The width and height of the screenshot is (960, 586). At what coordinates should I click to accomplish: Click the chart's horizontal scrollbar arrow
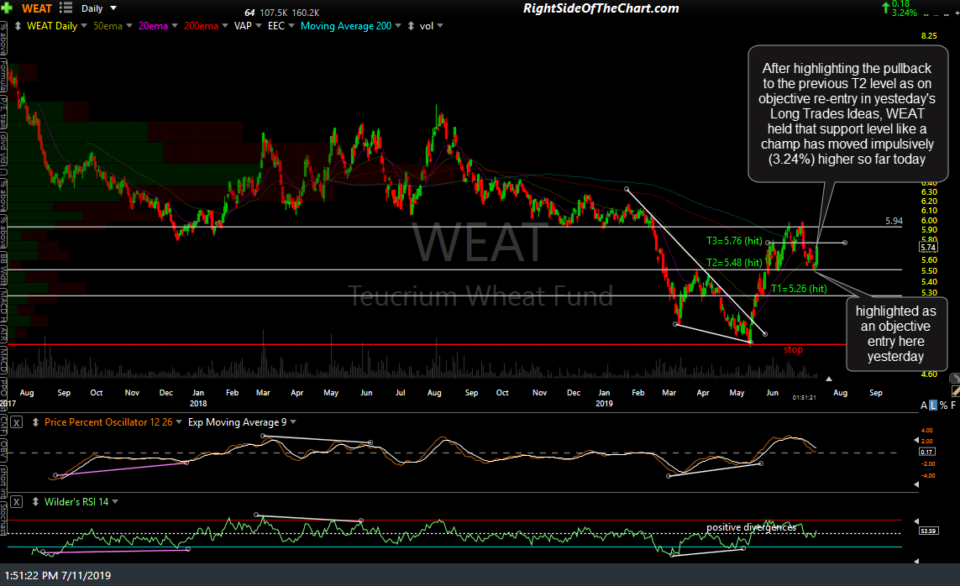(x=829, y=379)
